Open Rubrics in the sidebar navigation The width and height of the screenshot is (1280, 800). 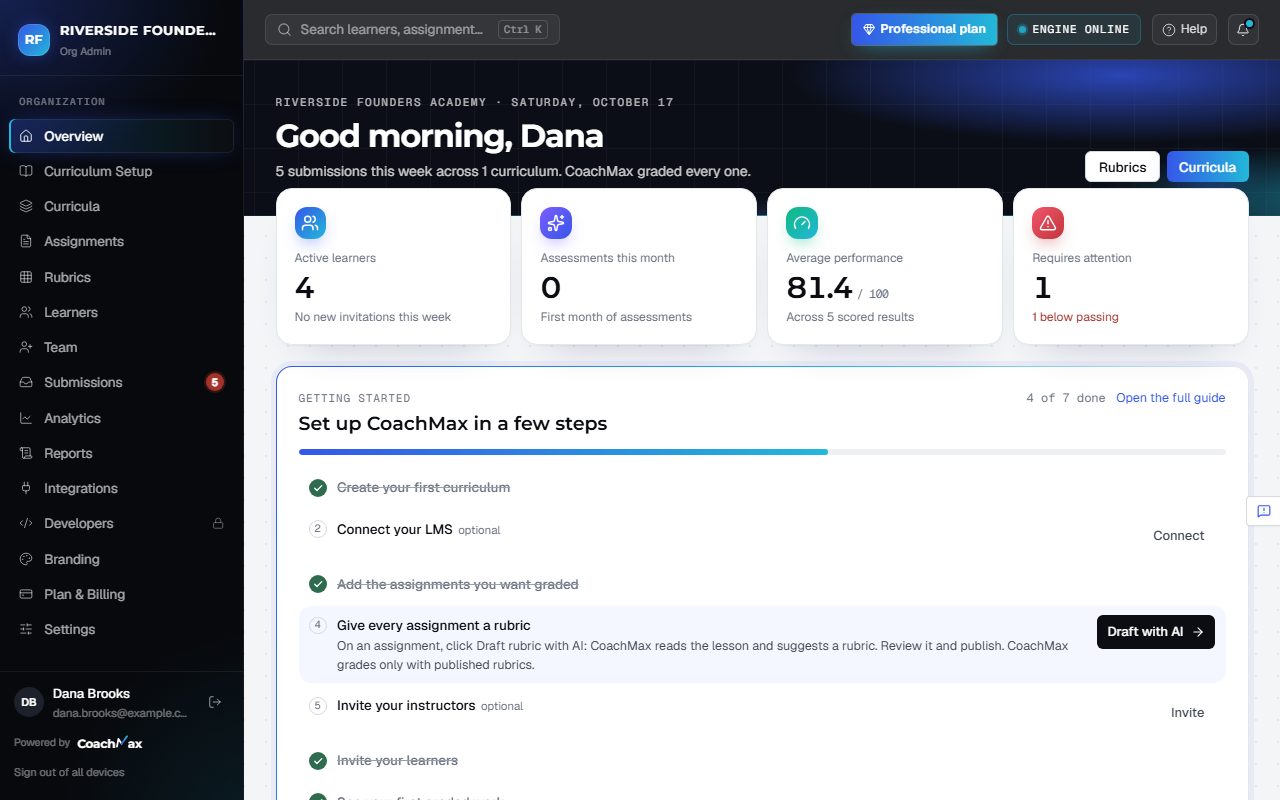click(x=121, y=277)
